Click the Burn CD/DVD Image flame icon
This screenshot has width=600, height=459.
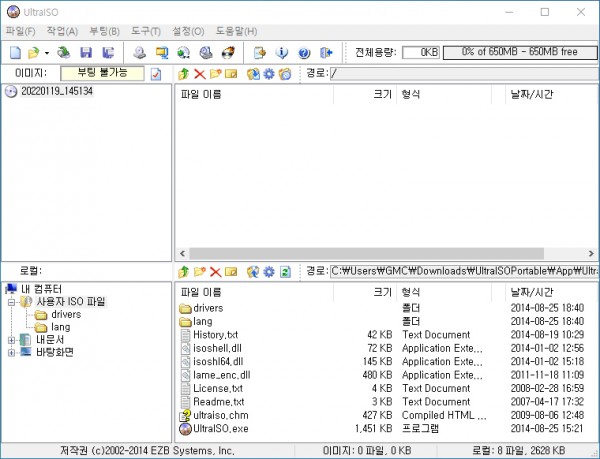pos(228,52)
